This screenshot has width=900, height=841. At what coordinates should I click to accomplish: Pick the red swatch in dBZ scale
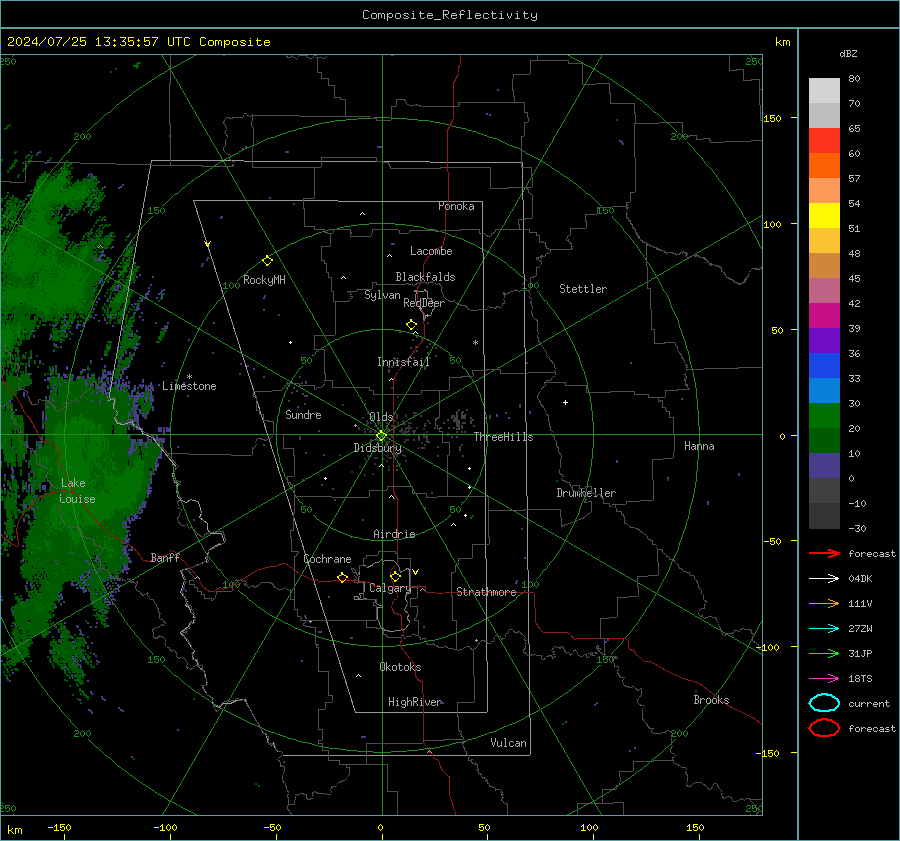click(824, 140)
